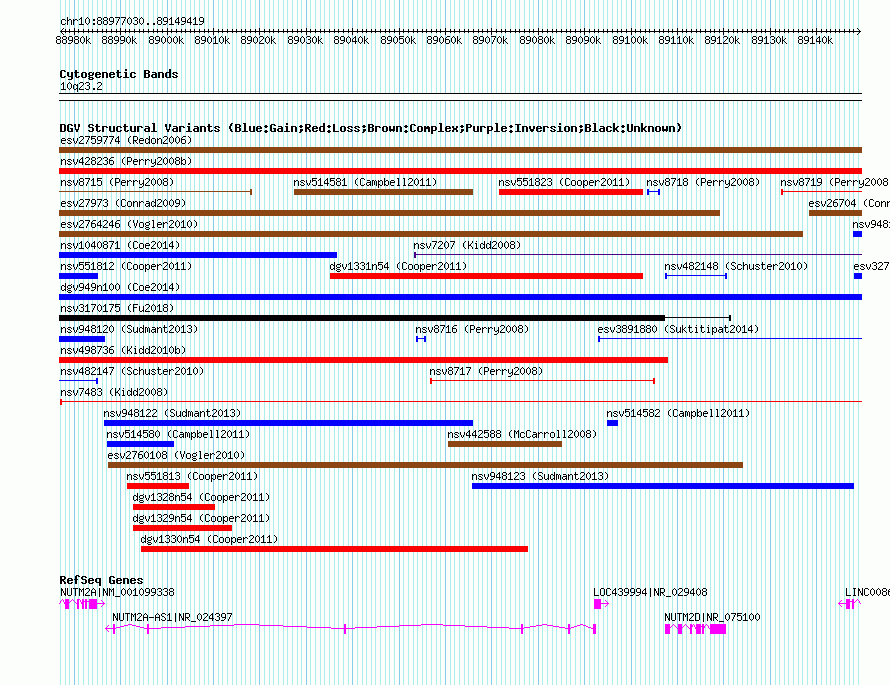This screenshot has height=685, width=890.
Task: Select nsv948120 (Sudmant2013) blue block
Action: click(82, 339)
